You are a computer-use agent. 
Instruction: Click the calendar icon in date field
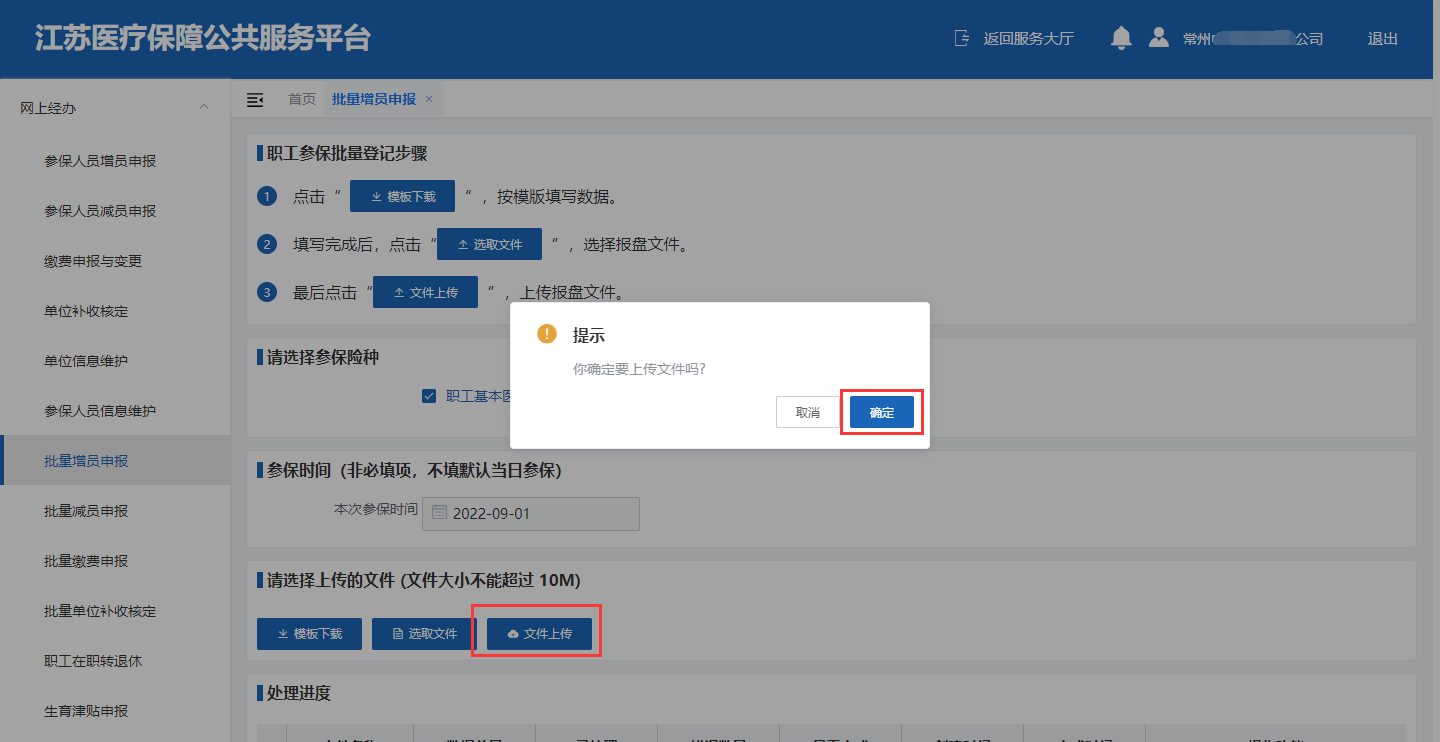click(440, 513)
